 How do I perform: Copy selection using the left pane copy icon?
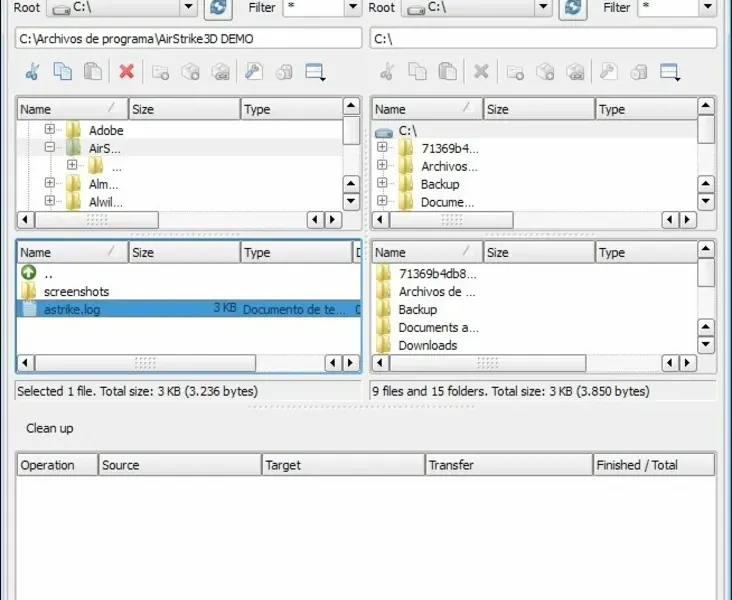point(63,72)
